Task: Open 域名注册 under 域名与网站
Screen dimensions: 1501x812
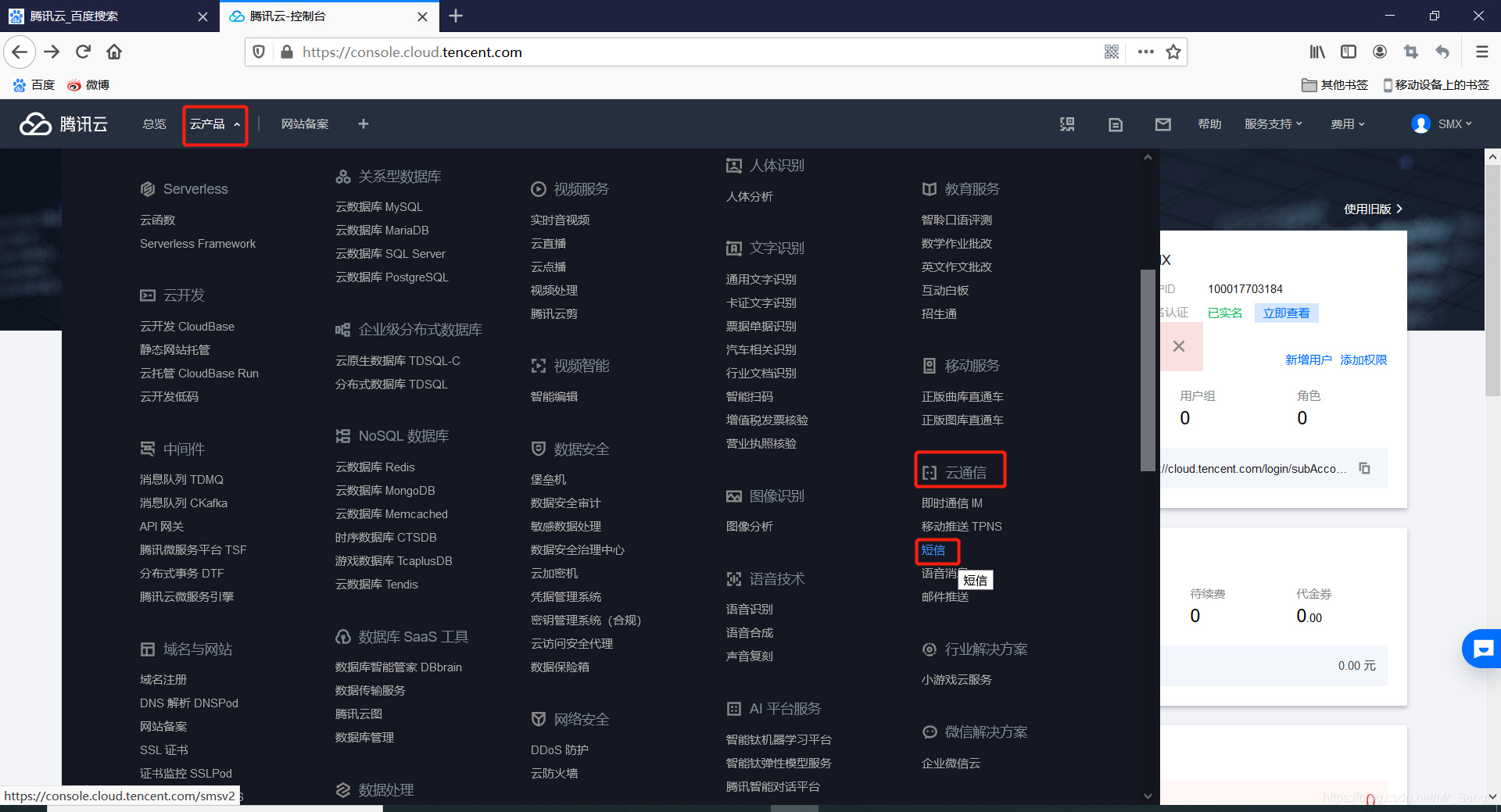Action: [x=163, y=680]
